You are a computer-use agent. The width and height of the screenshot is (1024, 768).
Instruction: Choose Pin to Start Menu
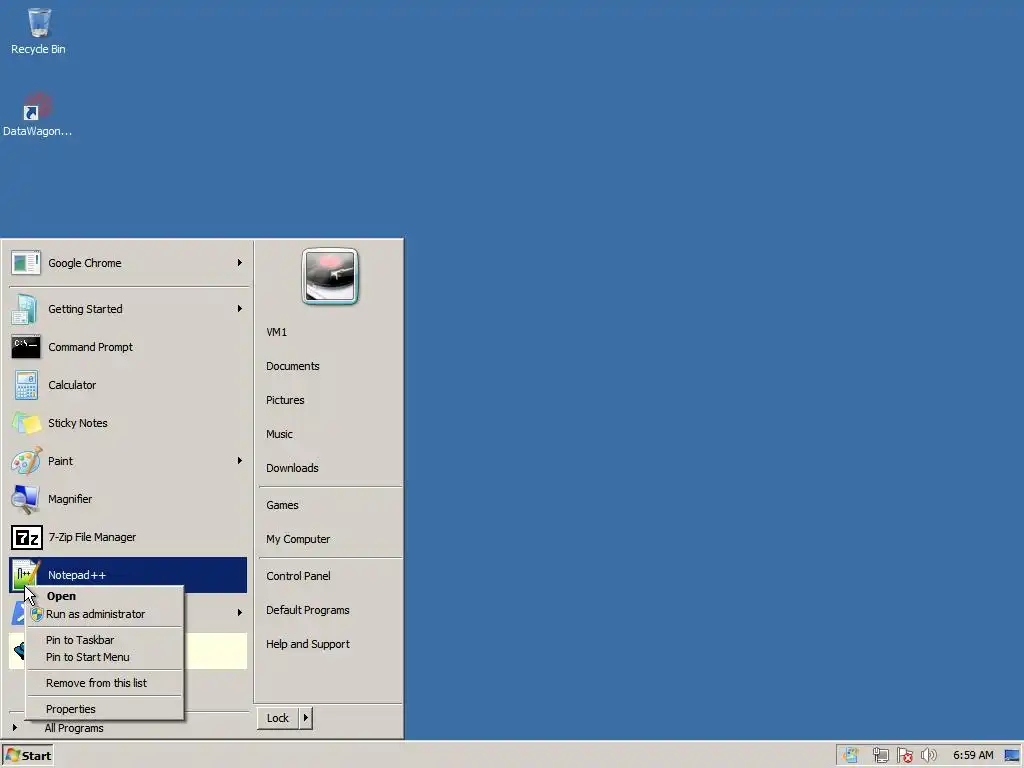104,658
